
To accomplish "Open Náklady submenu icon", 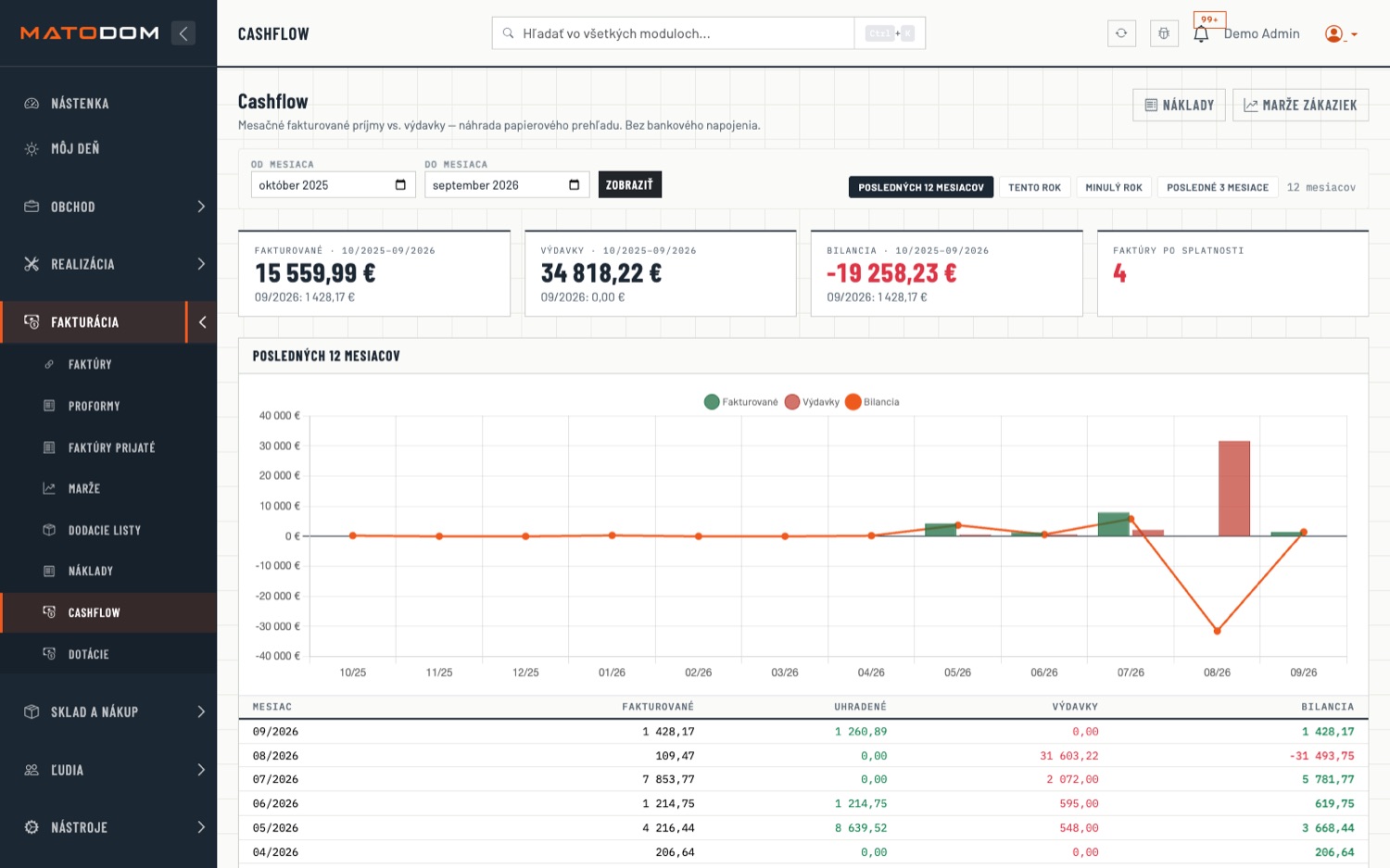I will [x=49, y=571].
